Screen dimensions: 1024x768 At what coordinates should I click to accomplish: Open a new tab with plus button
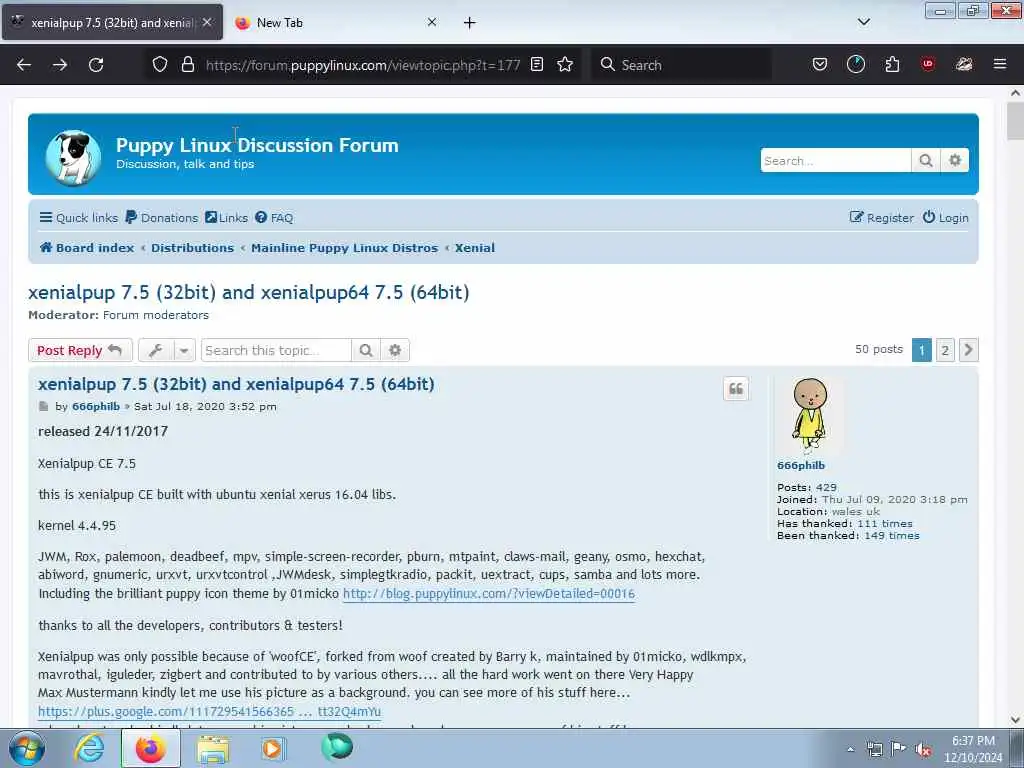470,23
